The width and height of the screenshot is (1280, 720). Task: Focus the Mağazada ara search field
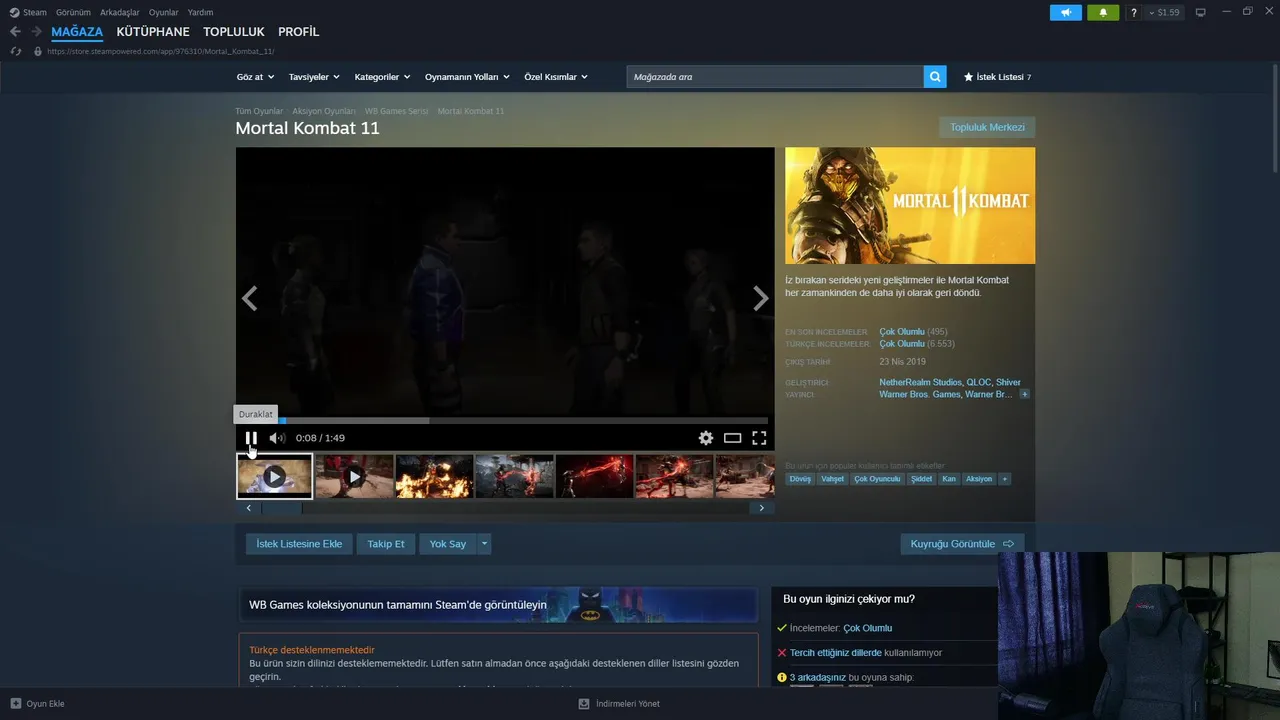point(775,77)
